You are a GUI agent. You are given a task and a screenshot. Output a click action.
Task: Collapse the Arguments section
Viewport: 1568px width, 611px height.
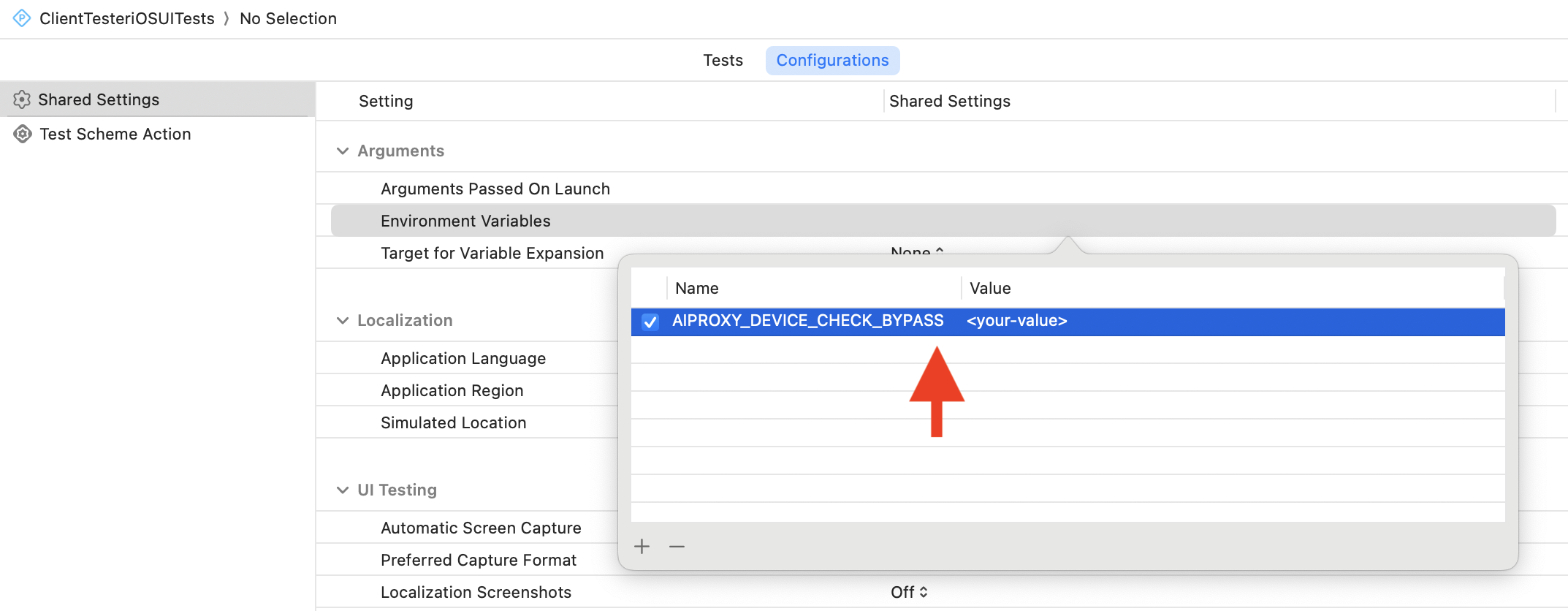pos(343,151)
